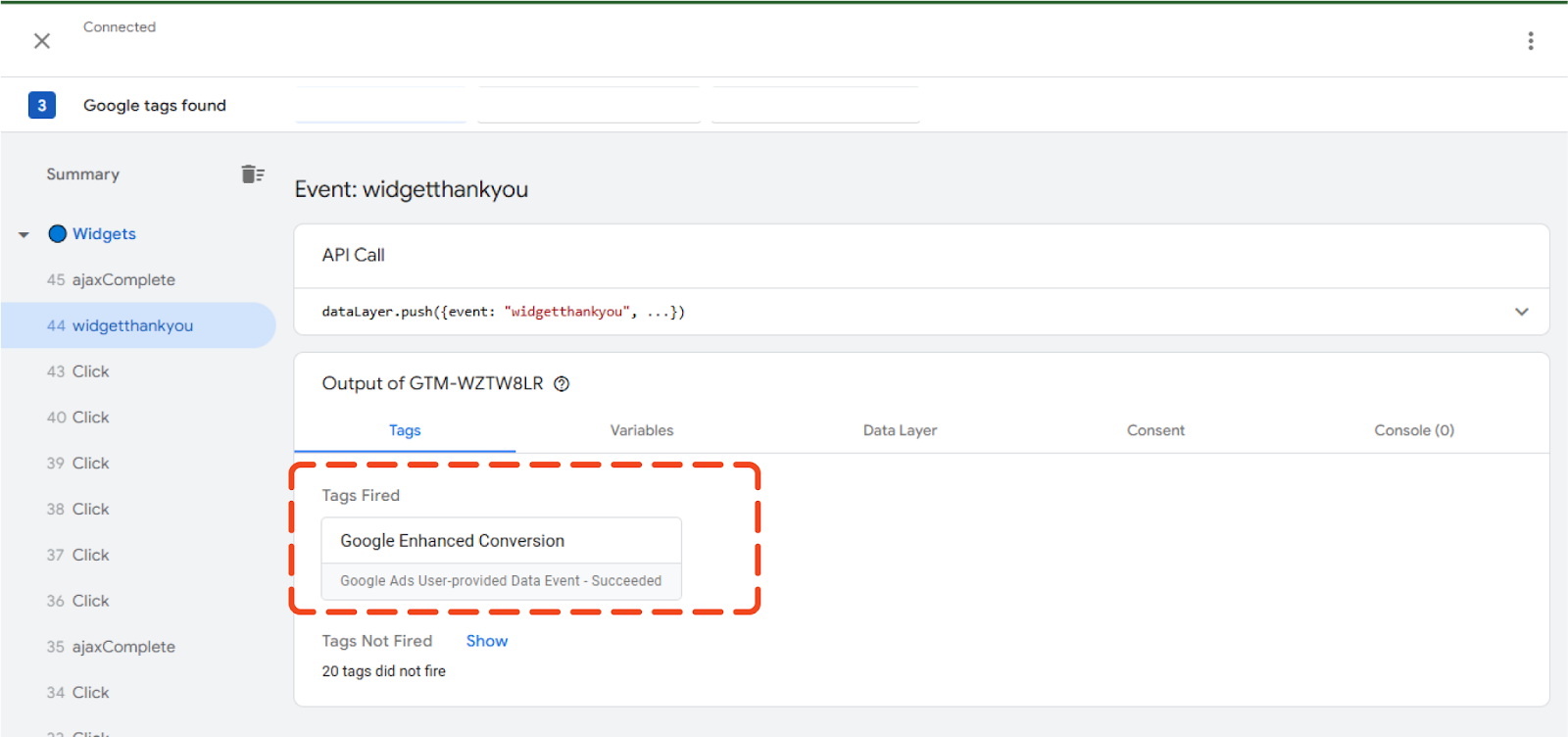Screen dimensions: 1568x737
Task: Click the blue Widgets page circle icon
Action: click(x=58, y=234)
